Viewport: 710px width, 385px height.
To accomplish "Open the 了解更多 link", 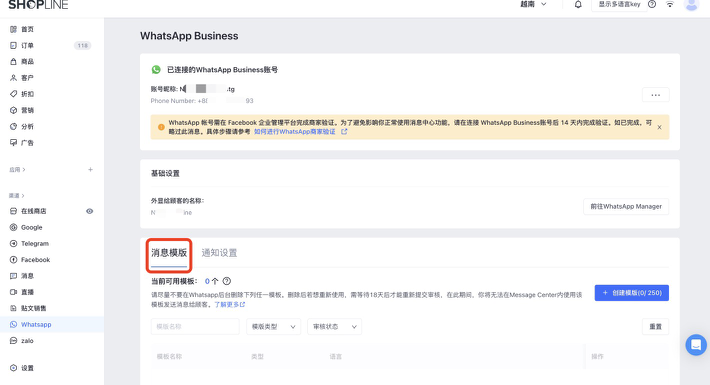I will pyautogui.click(x=230, y=304).
